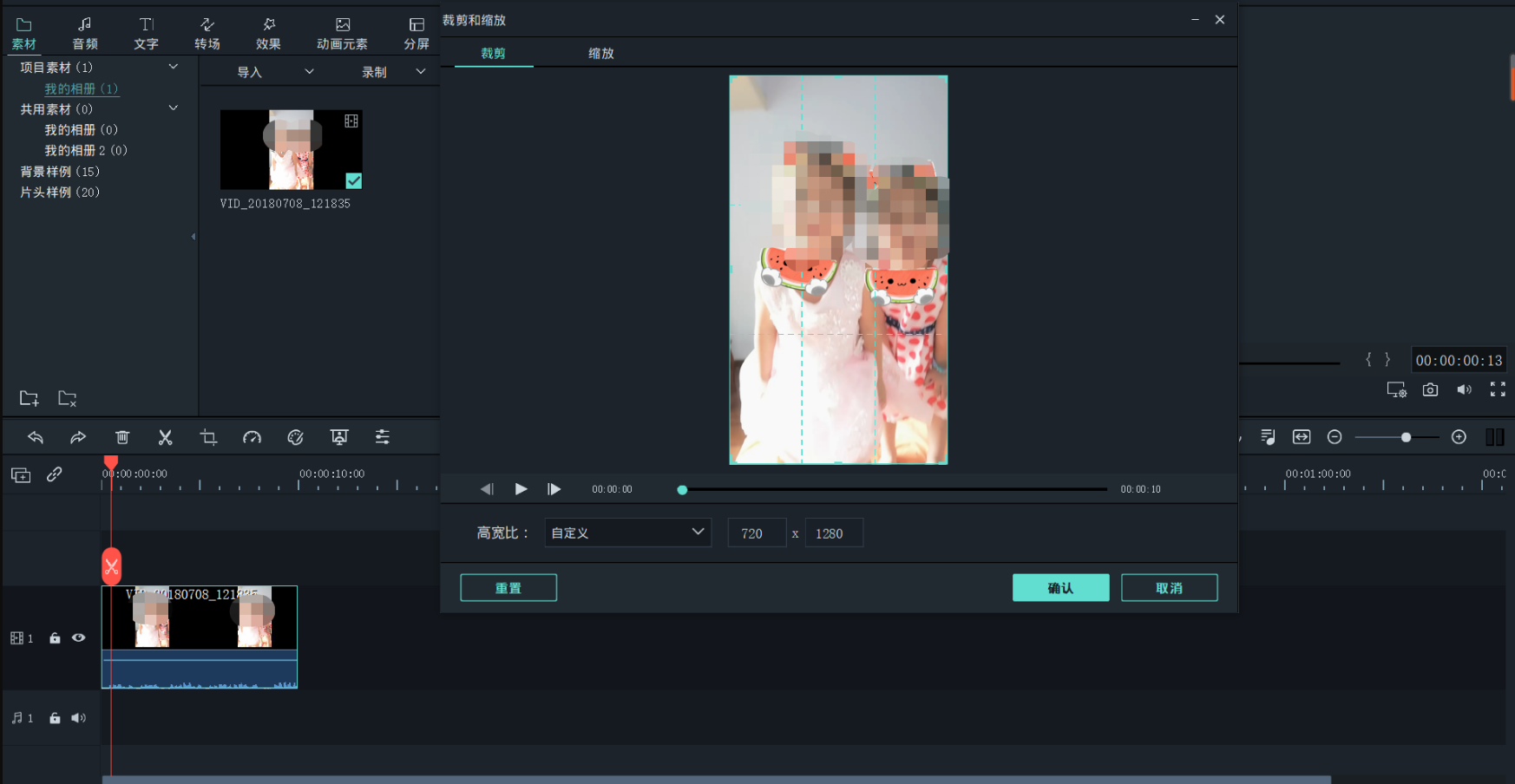Collapse the 项目素材 tree section
Viewport: 1515px width, 784px height.
pyautogui.click(x=173, y=67)
